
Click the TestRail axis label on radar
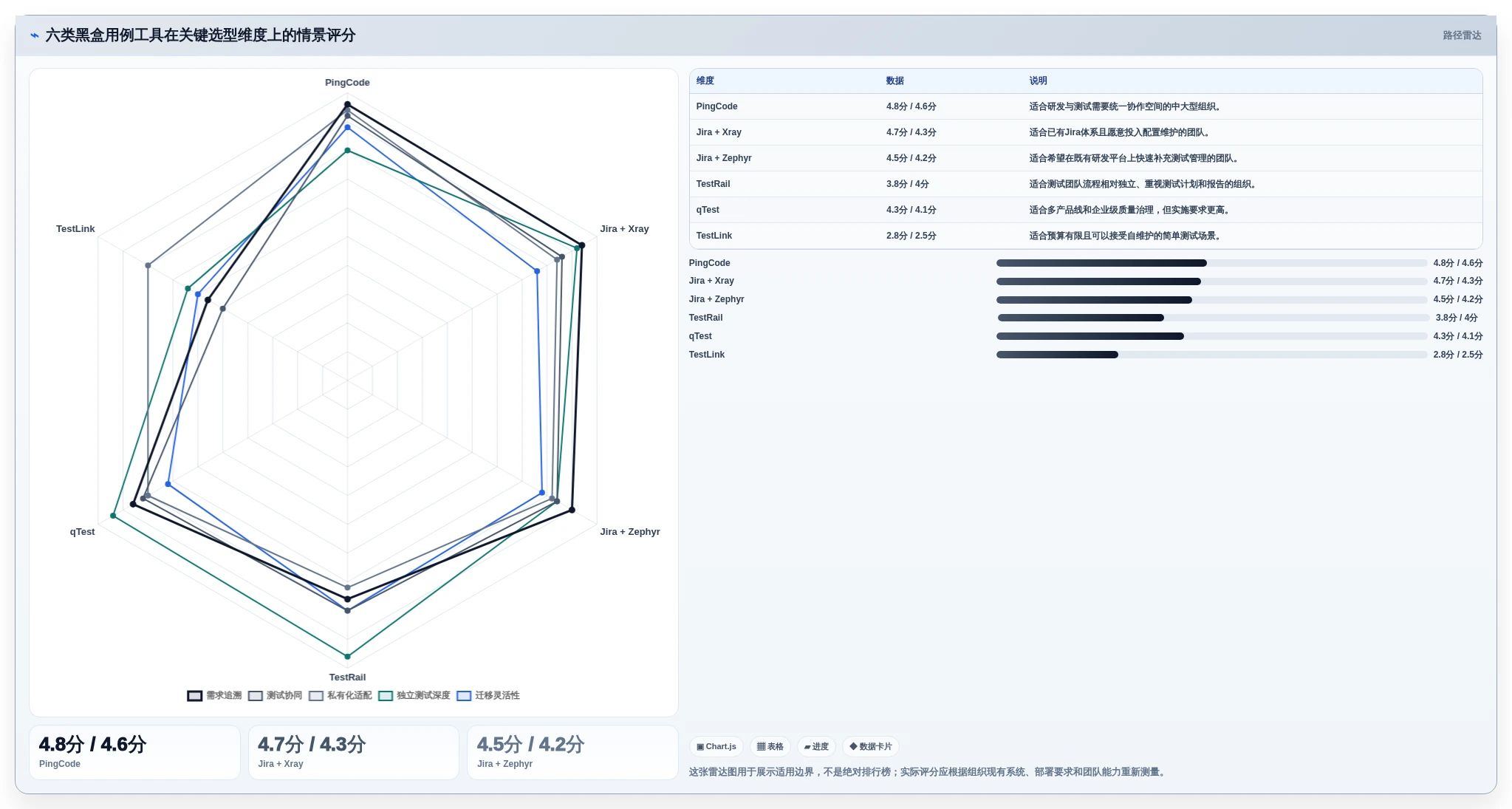(x=347, y=677)
